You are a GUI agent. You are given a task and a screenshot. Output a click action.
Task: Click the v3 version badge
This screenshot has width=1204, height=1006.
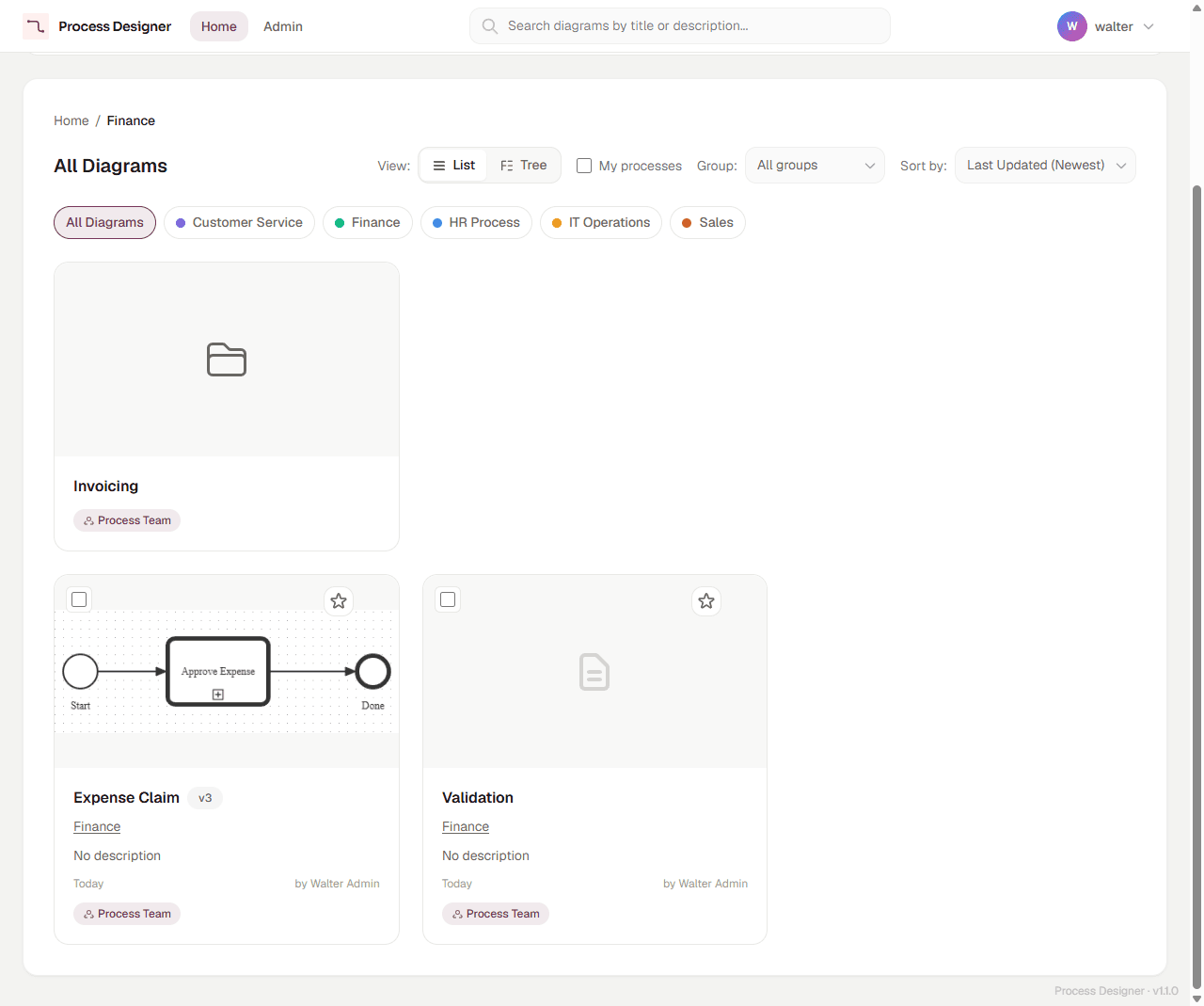pyautogui.click(x=205, y=798)
